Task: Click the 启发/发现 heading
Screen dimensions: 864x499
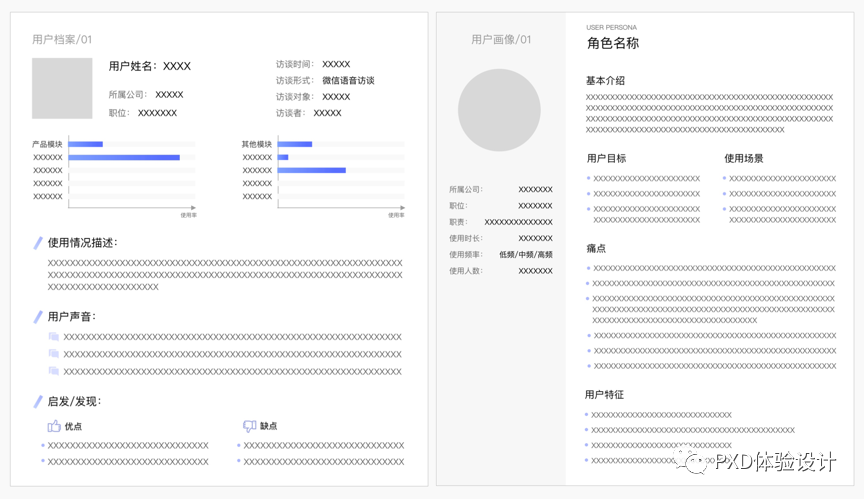Action: pyautogui.click(x=74, y=402)
